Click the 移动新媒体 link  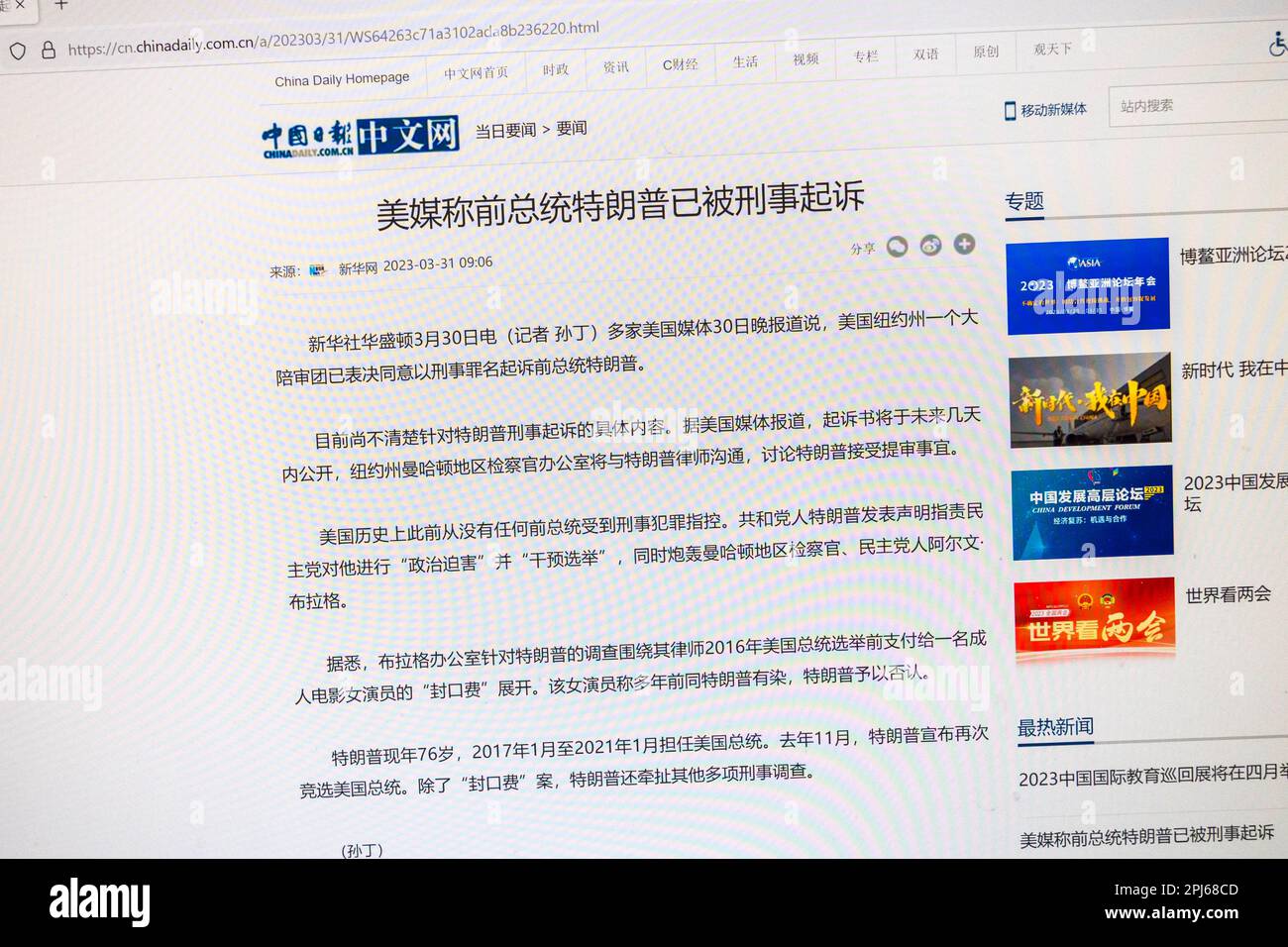[1053, 109]
